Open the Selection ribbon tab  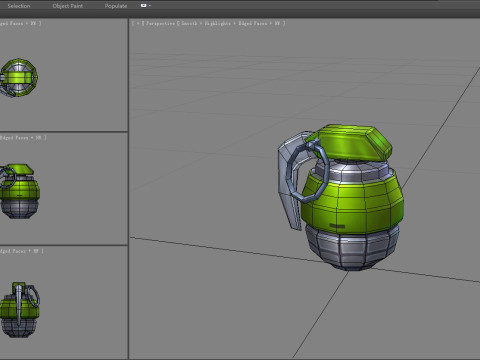[19, 6]
